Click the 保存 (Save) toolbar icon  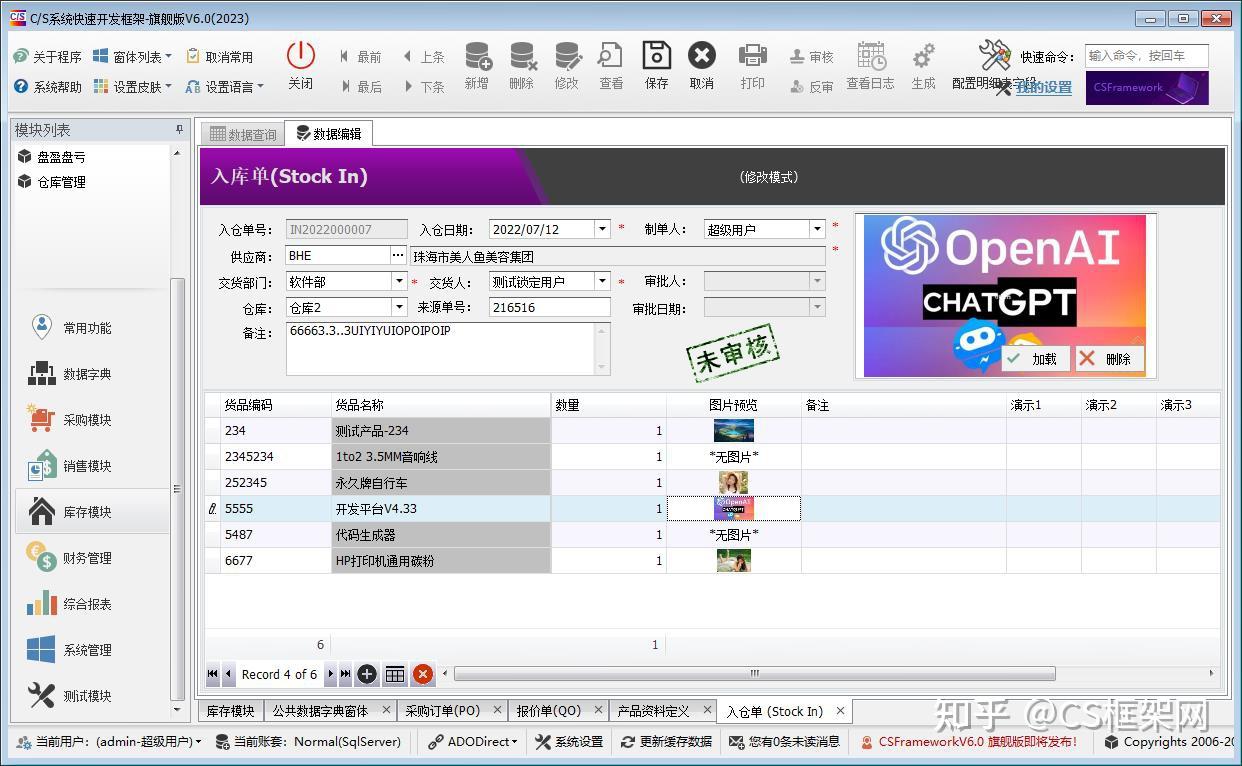(x=656, y=65)
